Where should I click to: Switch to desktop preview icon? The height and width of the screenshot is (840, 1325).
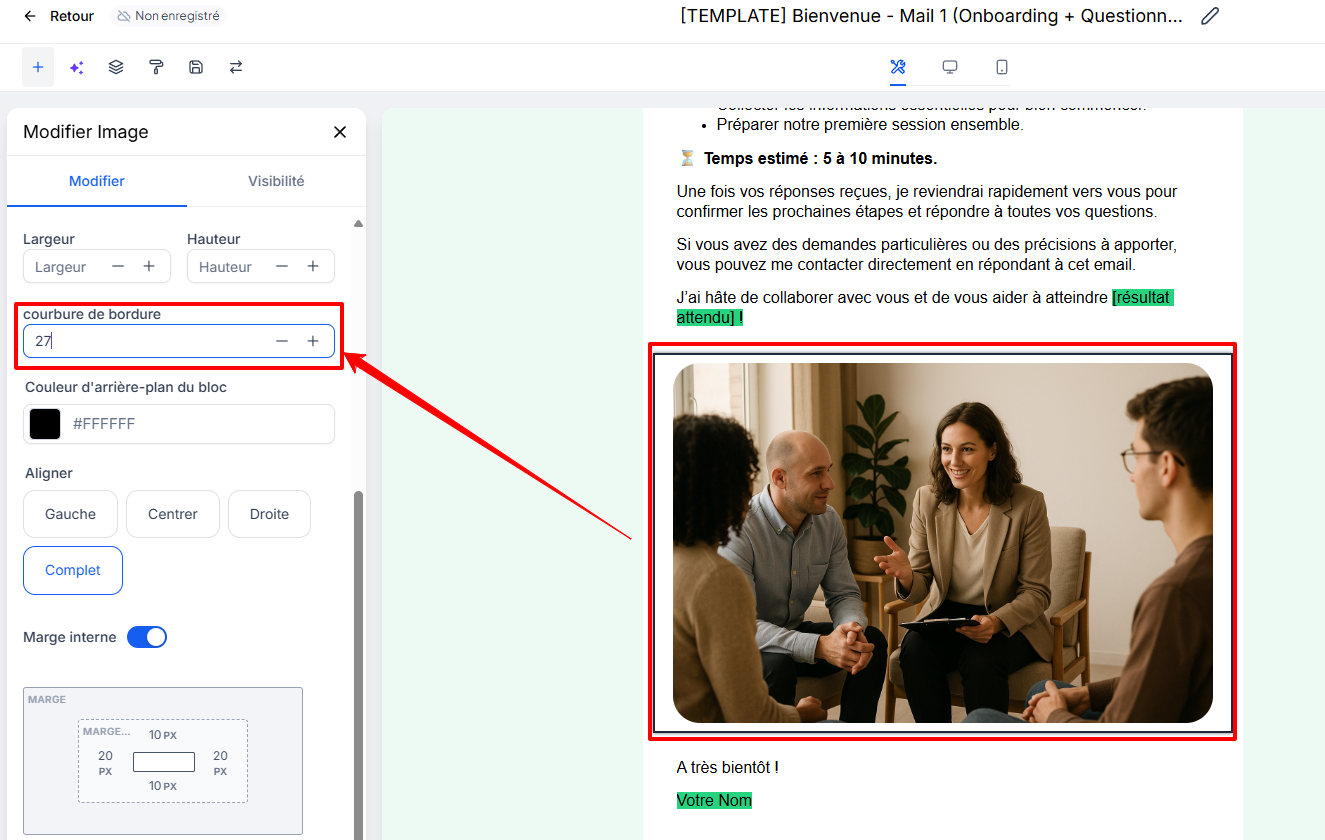coord(950,67)
